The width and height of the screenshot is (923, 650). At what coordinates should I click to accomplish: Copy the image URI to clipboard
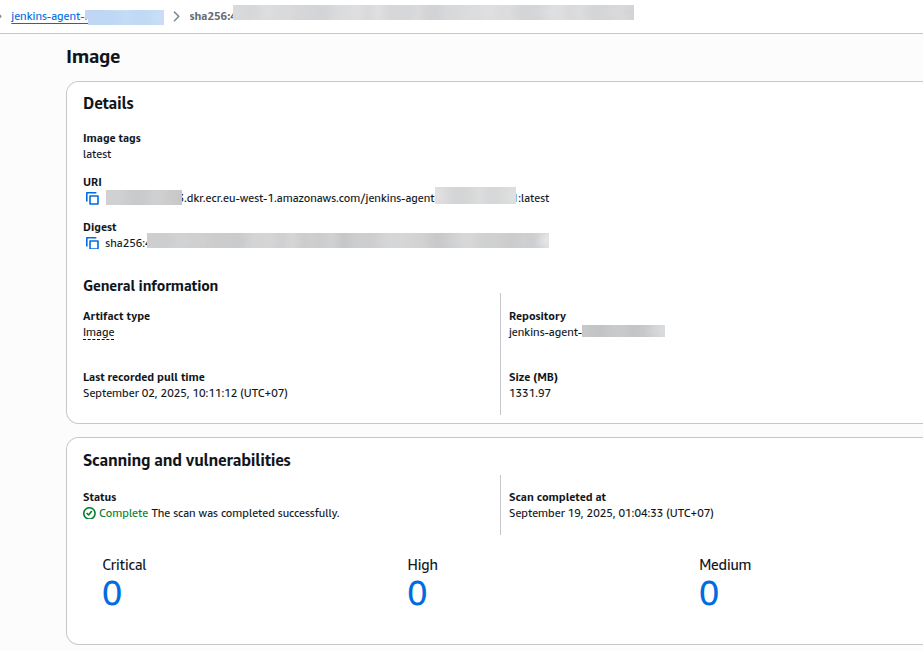coord(92,198)
